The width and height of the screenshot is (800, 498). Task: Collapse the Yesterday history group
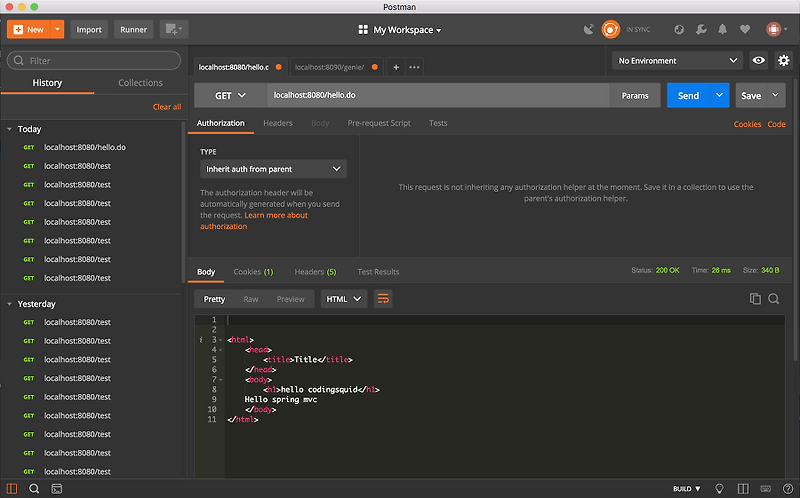(x=9, y=304)
